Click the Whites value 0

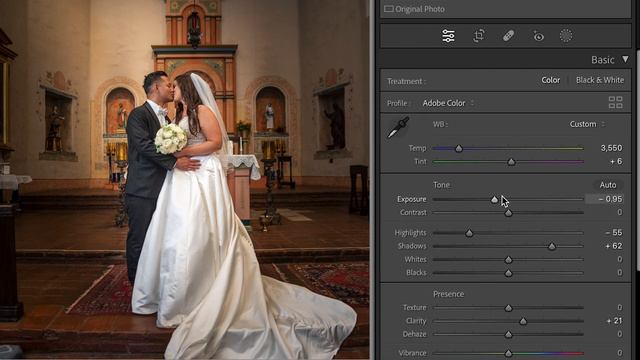click(620, 259)
